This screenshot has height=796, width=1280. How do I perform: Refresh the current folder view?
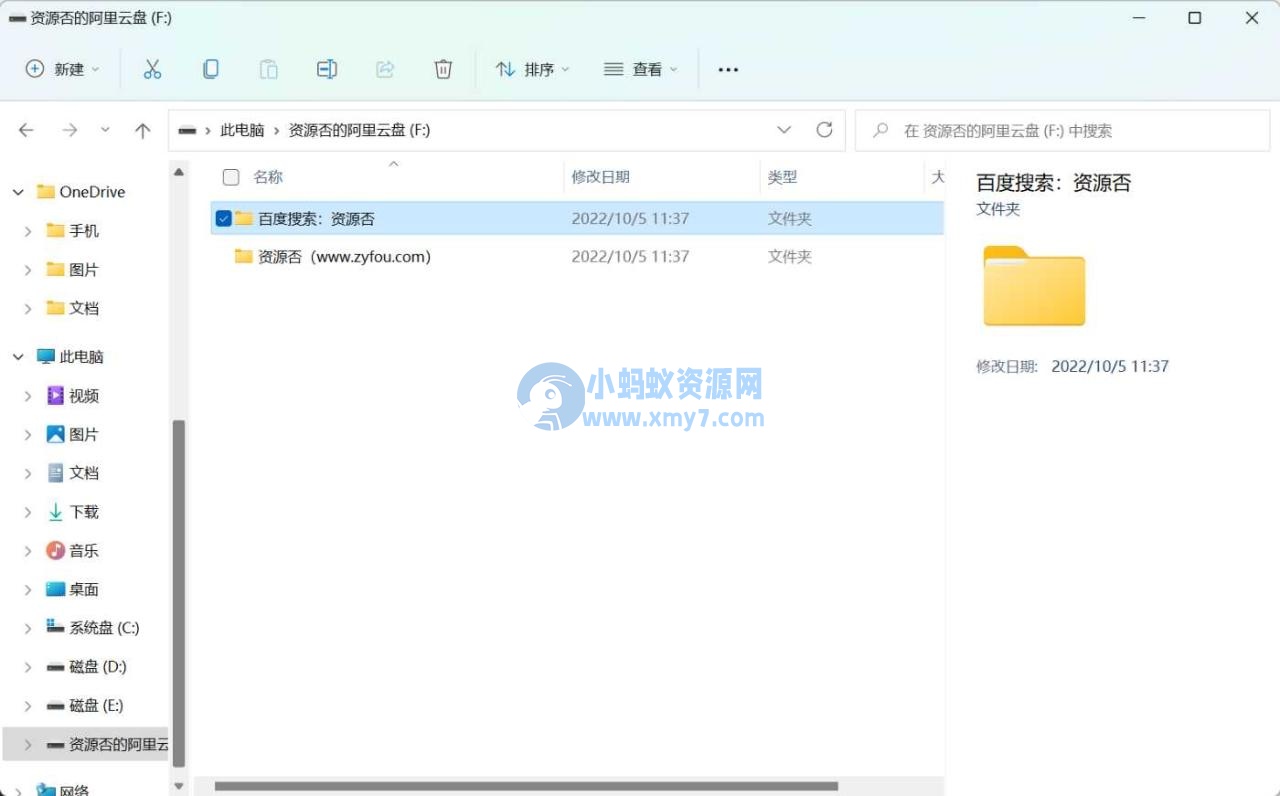click(824, 130)
